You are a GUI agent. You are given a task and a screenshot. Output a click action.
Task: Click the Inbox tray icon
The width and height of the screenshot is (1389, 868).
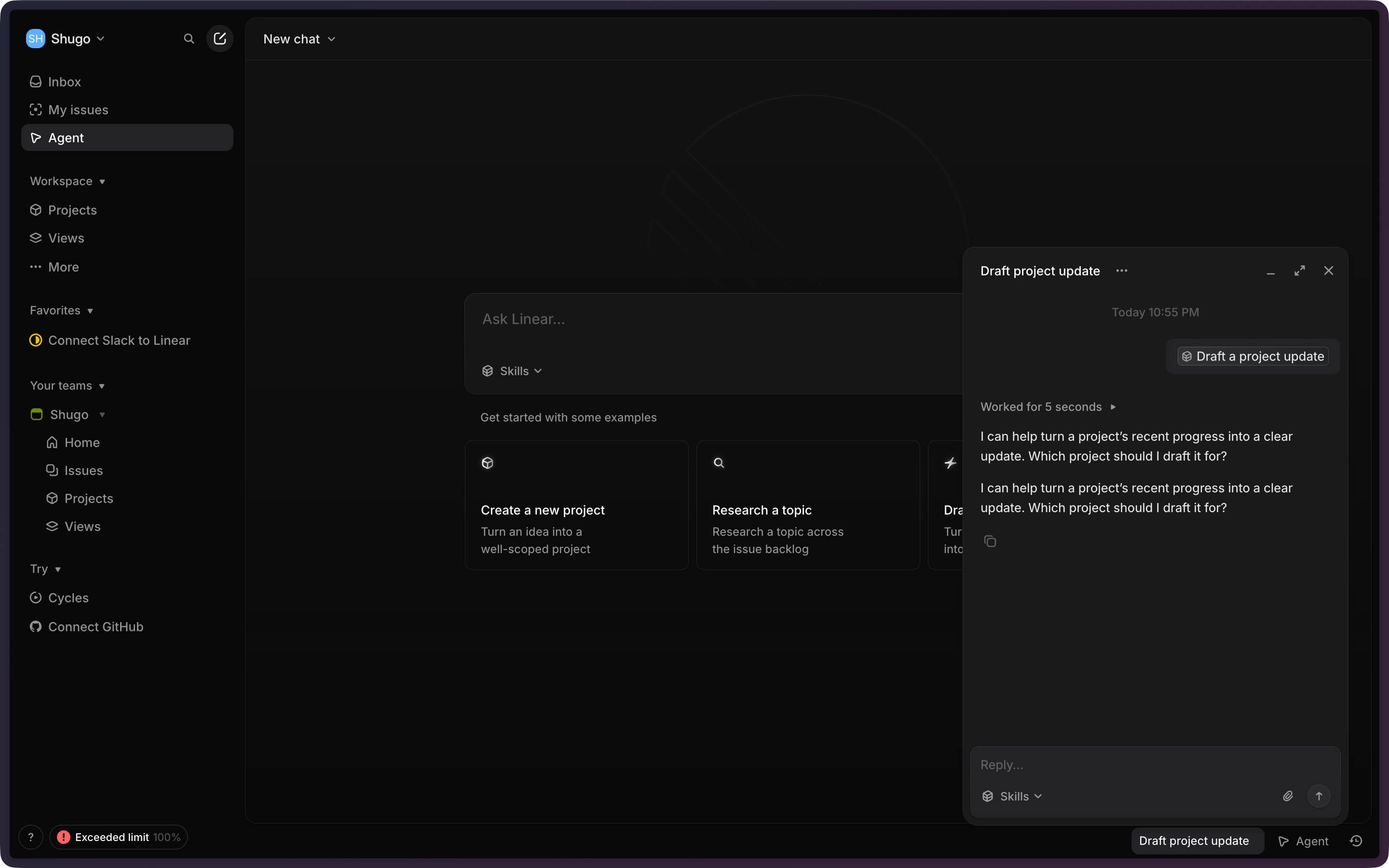(36, 81)
